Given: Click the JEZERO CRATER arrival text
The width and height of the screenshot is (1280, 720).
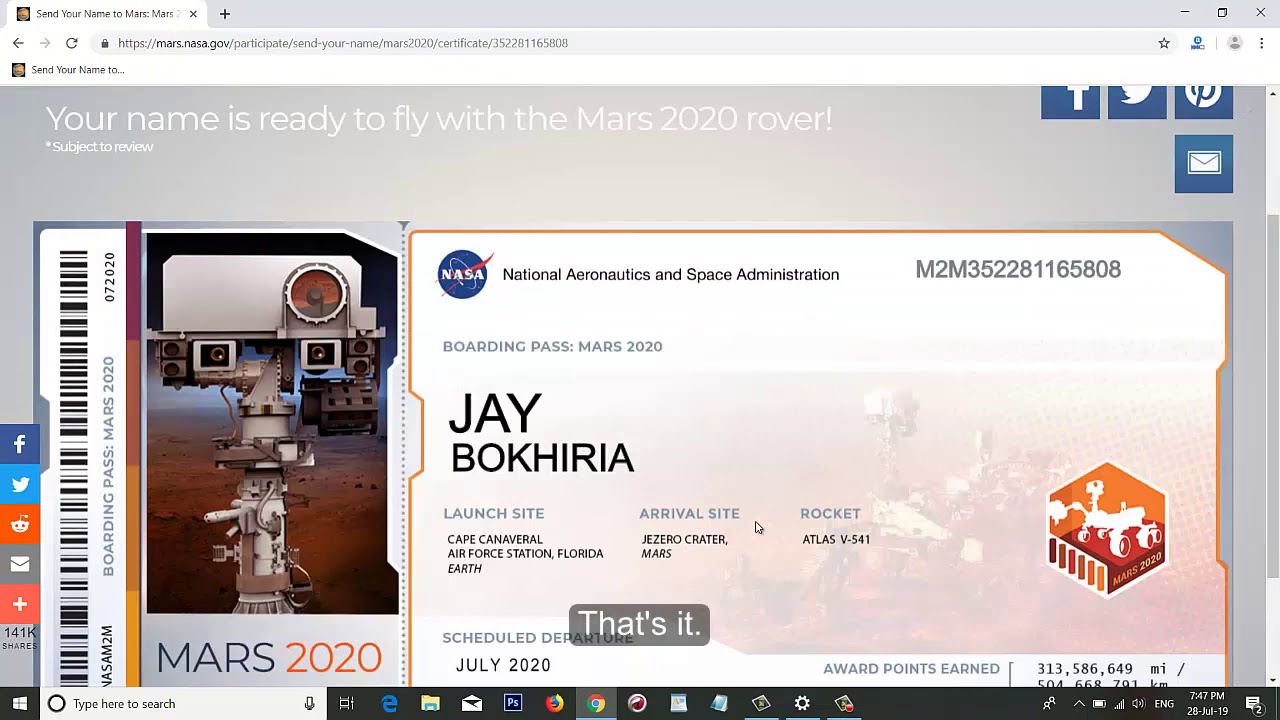Looking at the screenshot, I should coord(685,539).
